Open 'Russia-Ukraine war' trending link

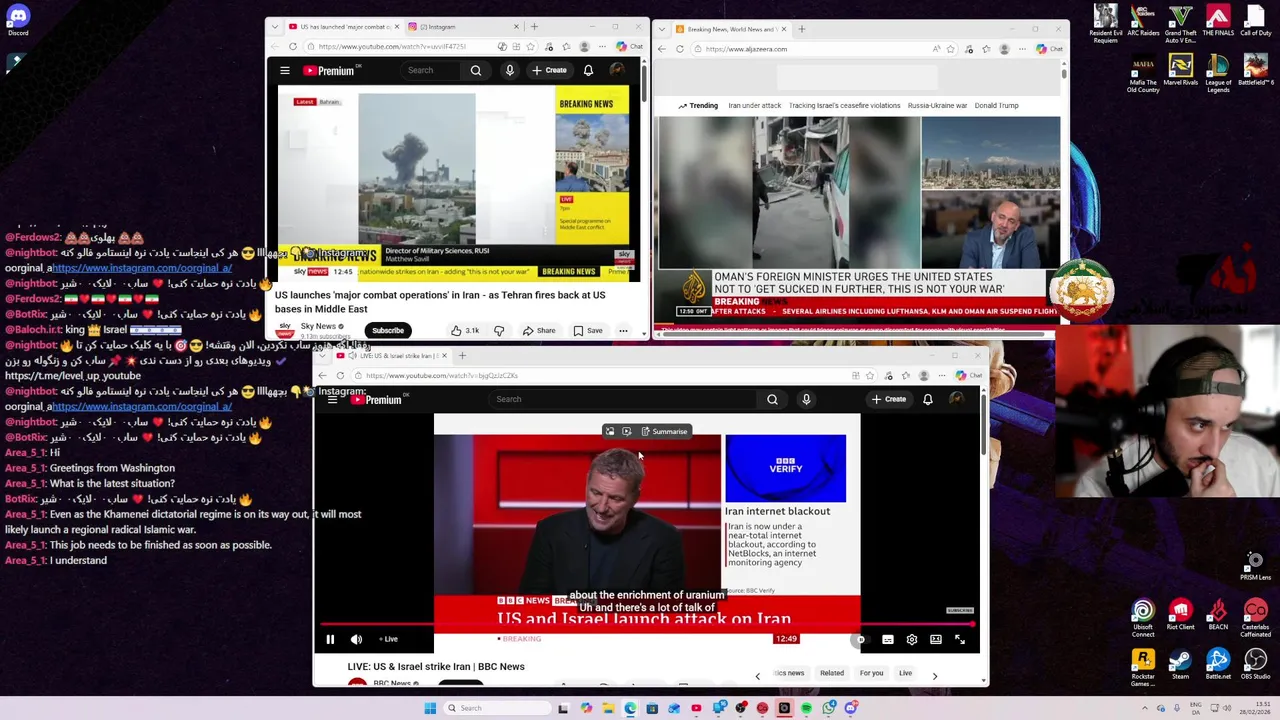pyautogui.click(x=937, y=105)
